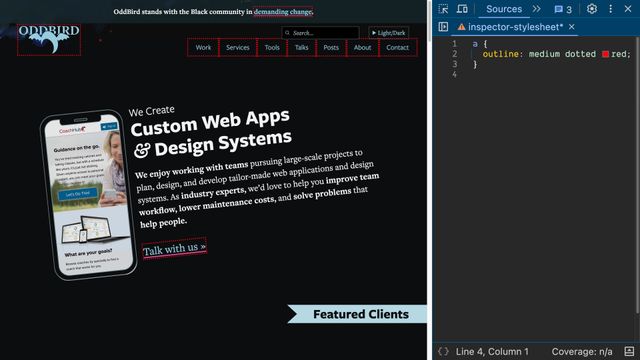Close the inspector-stylesheet tab

coord(572,27)
